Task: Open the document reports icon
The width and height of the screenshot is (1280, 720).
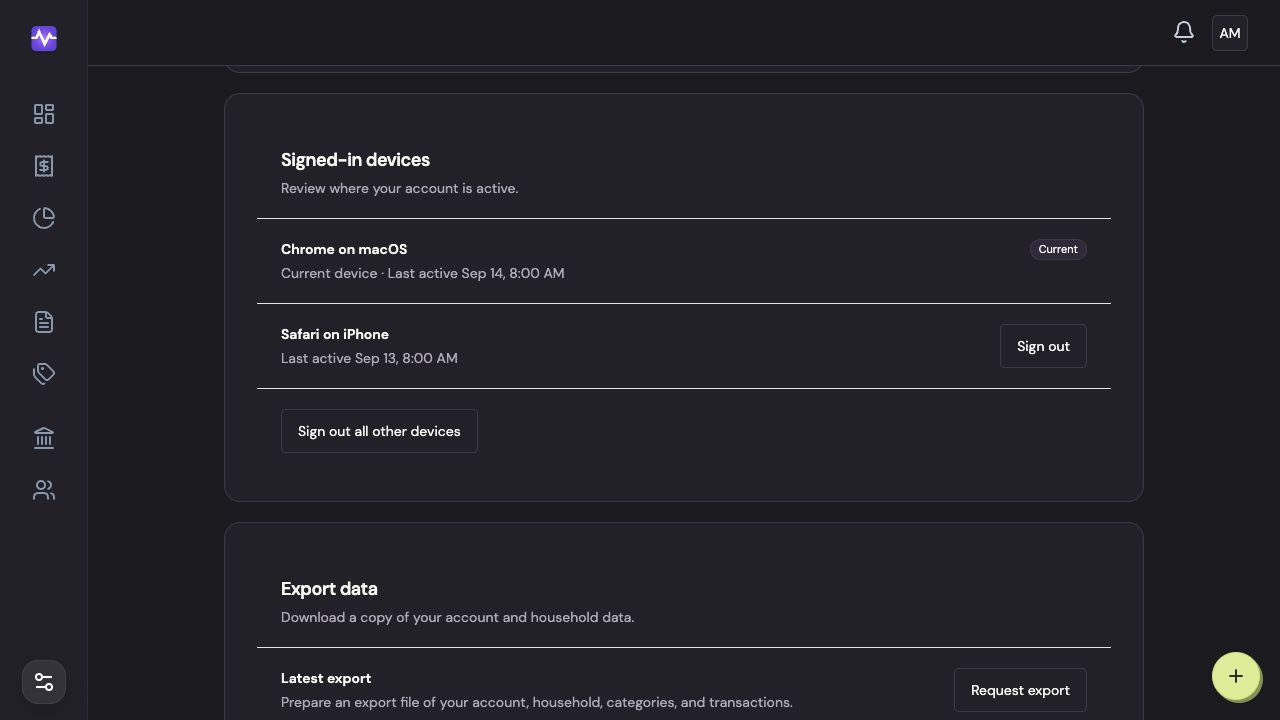Action: (44, 322)
